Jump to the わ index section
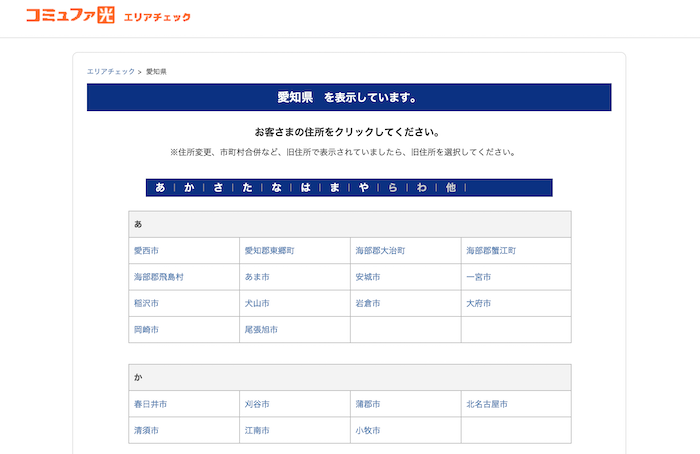Screen dimensions: 700x454 pos(422,187)
